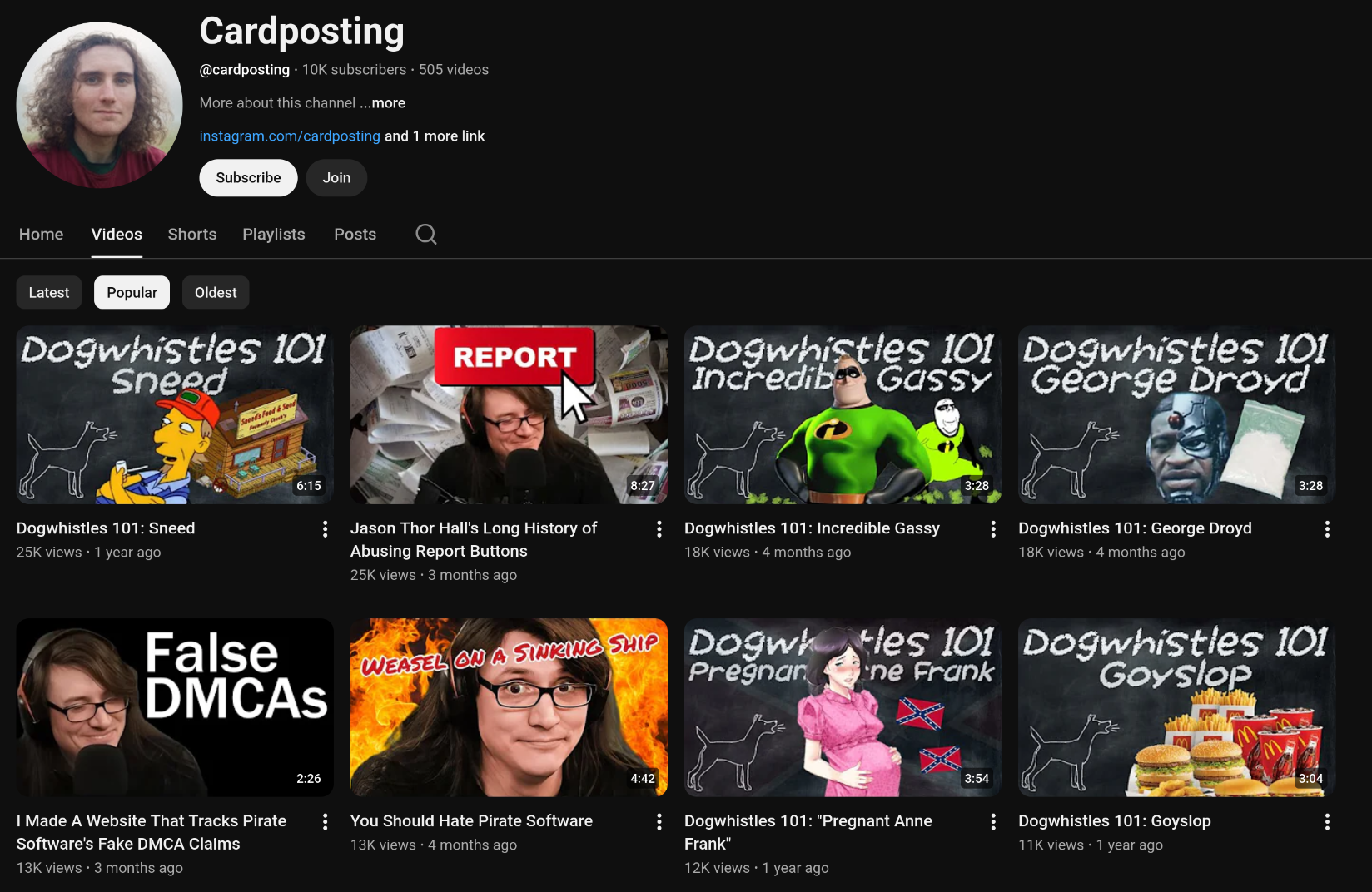Open the Dogwhistles 101: Sneed video title
The width and height of the screenshot is (1372, 892).
pos(106,528)
